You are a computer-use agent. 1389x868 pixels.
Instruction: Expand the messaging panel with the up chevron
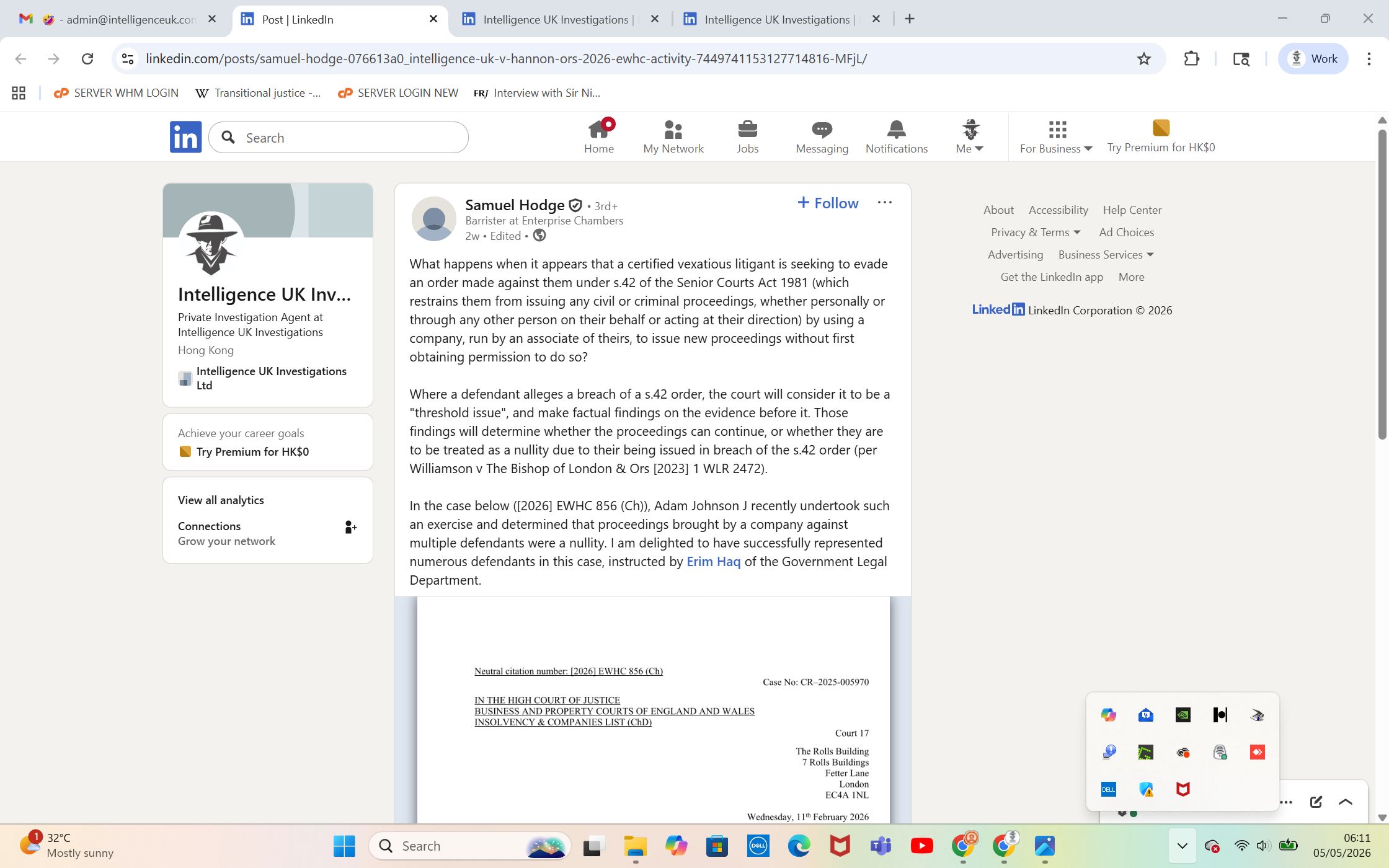point(1346,802)
